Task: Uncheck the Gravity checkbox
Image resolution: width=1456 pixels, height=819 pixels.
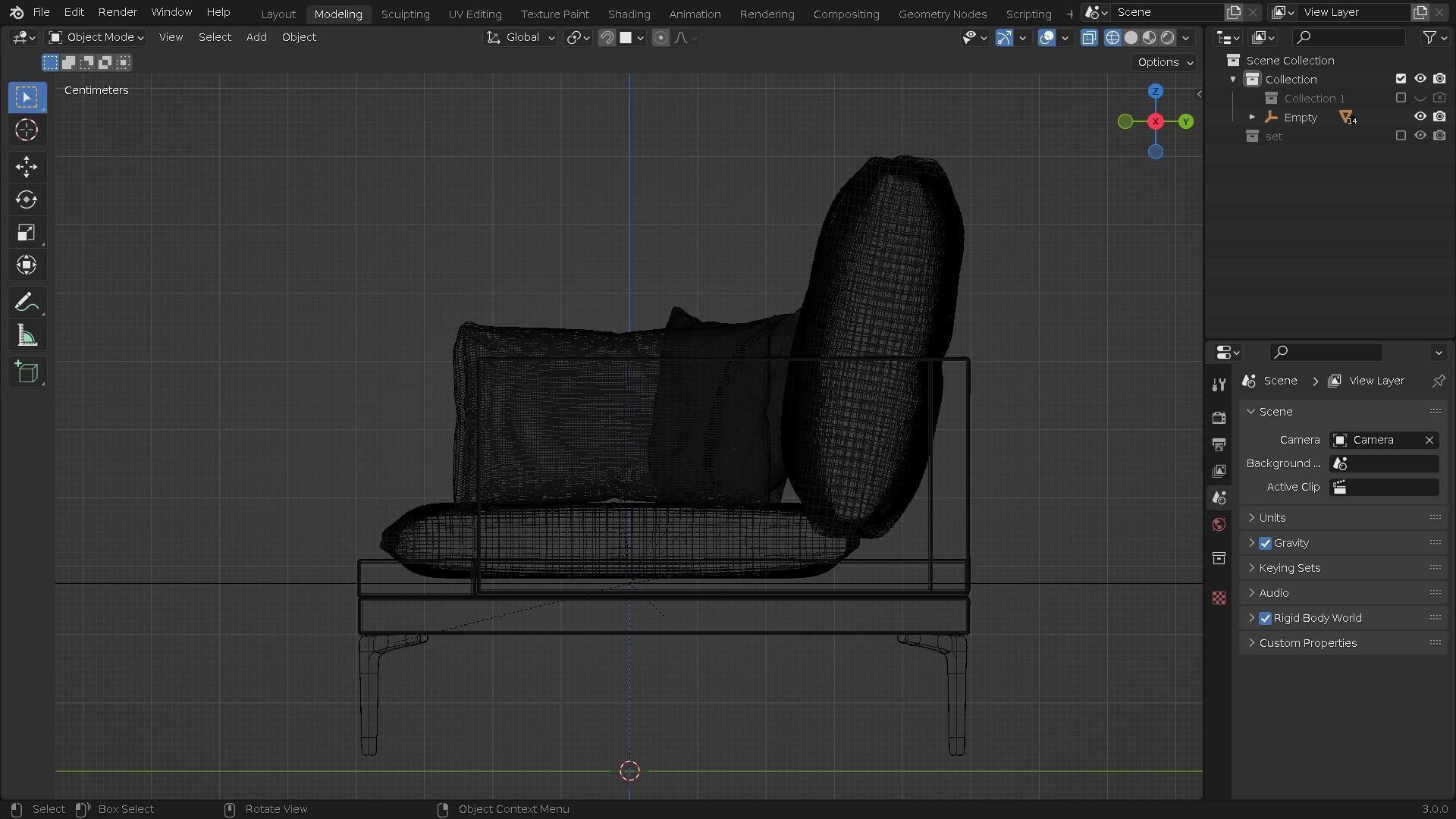Action: click(x=1265, y=542)
